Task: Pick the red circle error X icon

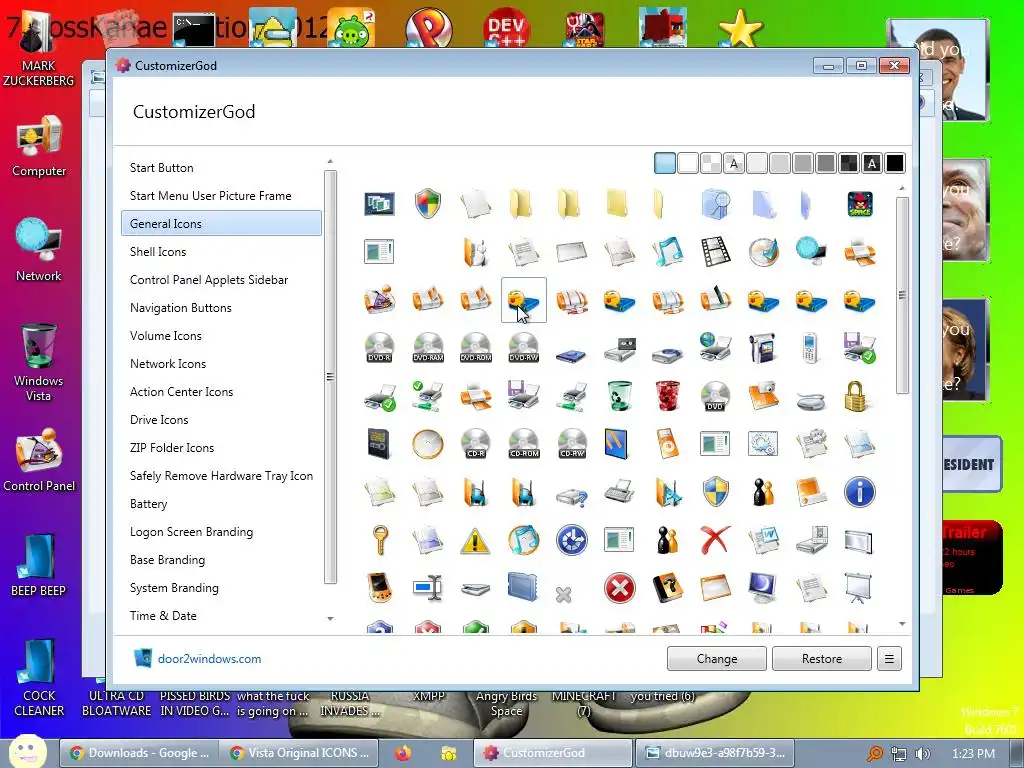Action: tap(619, 588)
